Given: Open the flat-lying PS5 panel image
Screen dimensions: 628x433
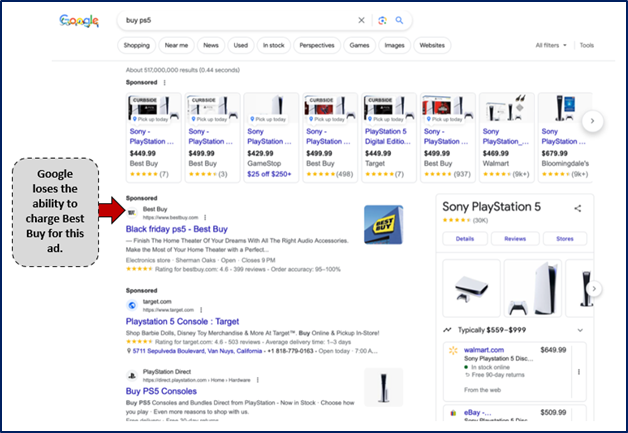Looking at the screenshot, I should (471, 288).
